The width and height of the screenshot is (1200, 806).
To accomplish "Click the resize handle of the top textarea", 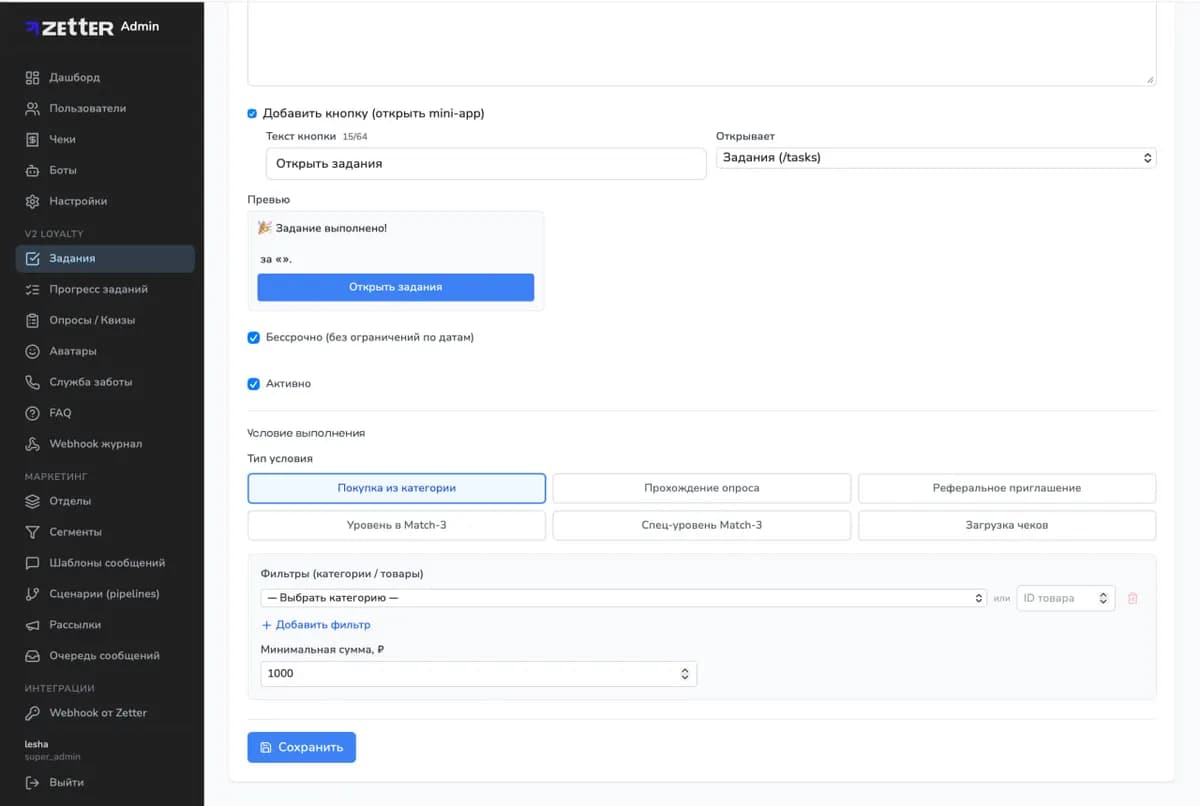I will pyautogui.click(x=1150, y=79).
